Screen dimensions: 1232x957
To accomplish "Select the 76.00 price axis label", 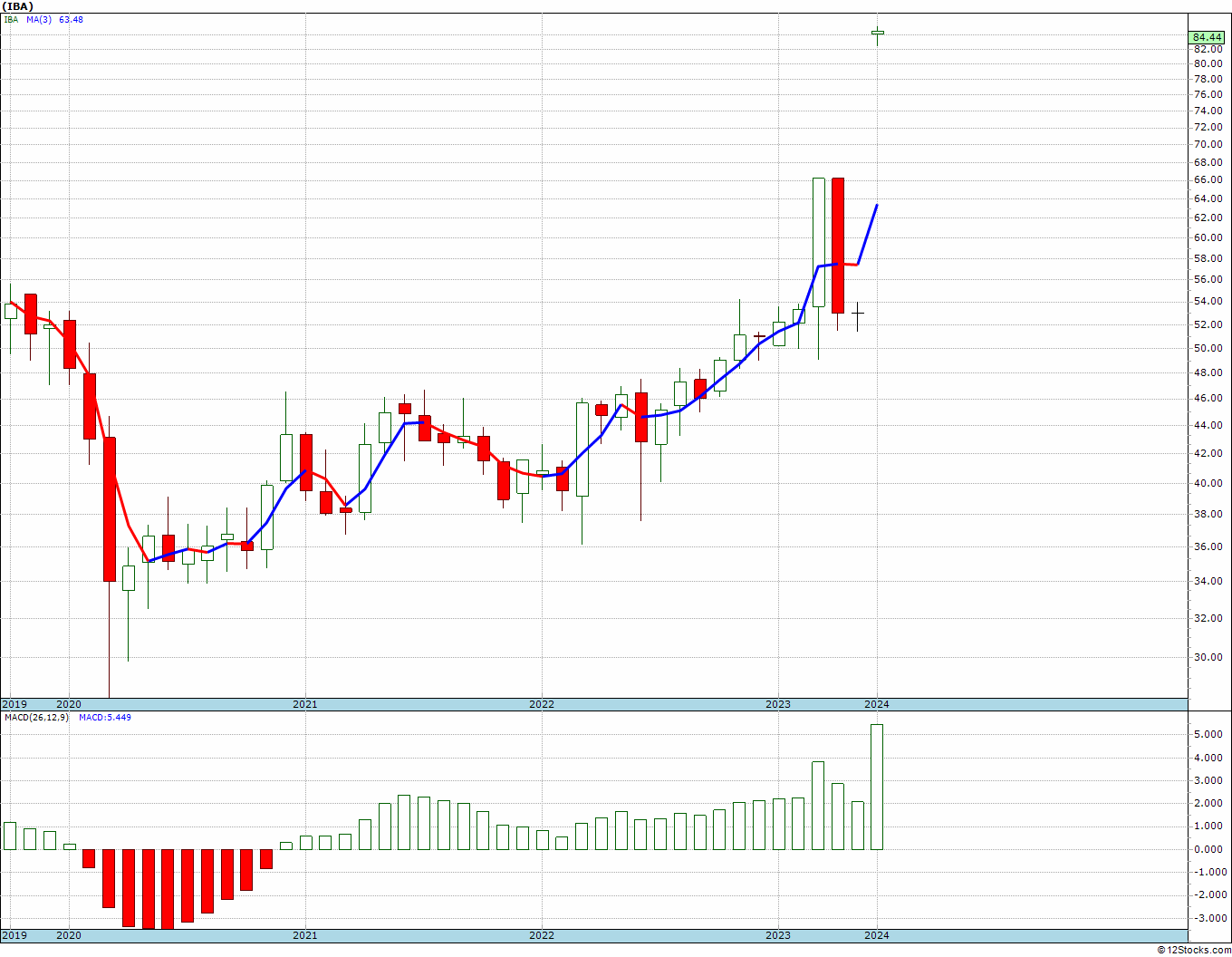I will pos(1208,94).
